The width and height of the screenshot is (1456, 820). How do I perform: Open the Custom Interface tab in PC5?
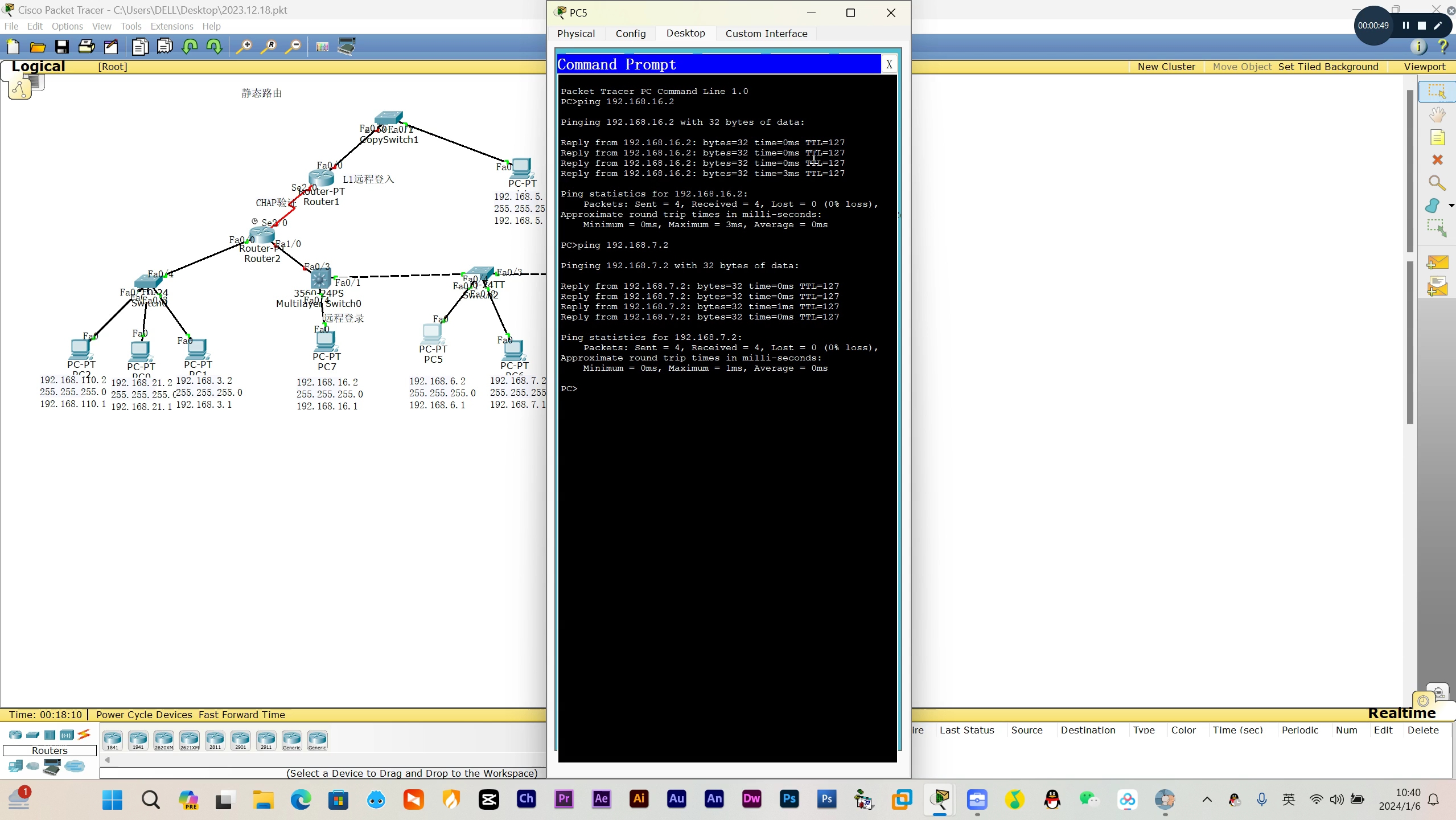tap(766, 34)
